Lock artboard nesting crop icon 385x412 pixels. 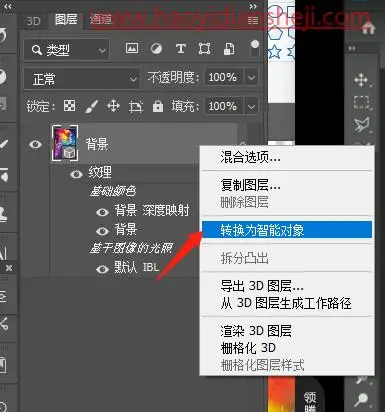pos(136,107)
